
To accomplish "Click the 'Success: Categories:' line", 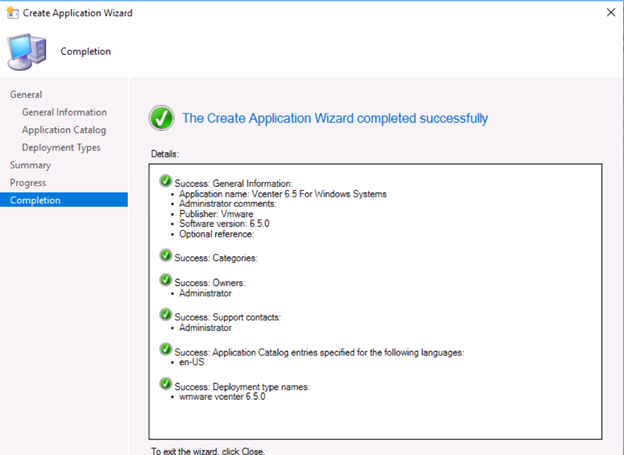I will click(x=216, y=258).
